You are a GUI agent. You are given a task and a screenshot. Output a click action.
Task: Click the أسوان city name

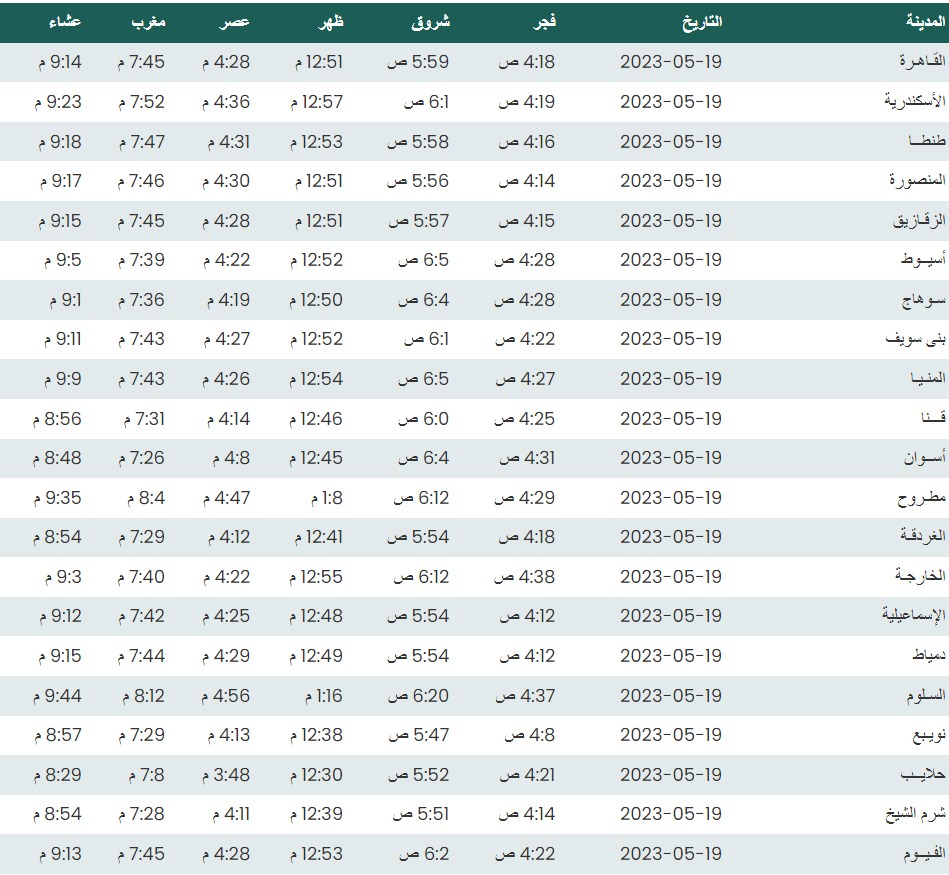[x=919, y=458]
